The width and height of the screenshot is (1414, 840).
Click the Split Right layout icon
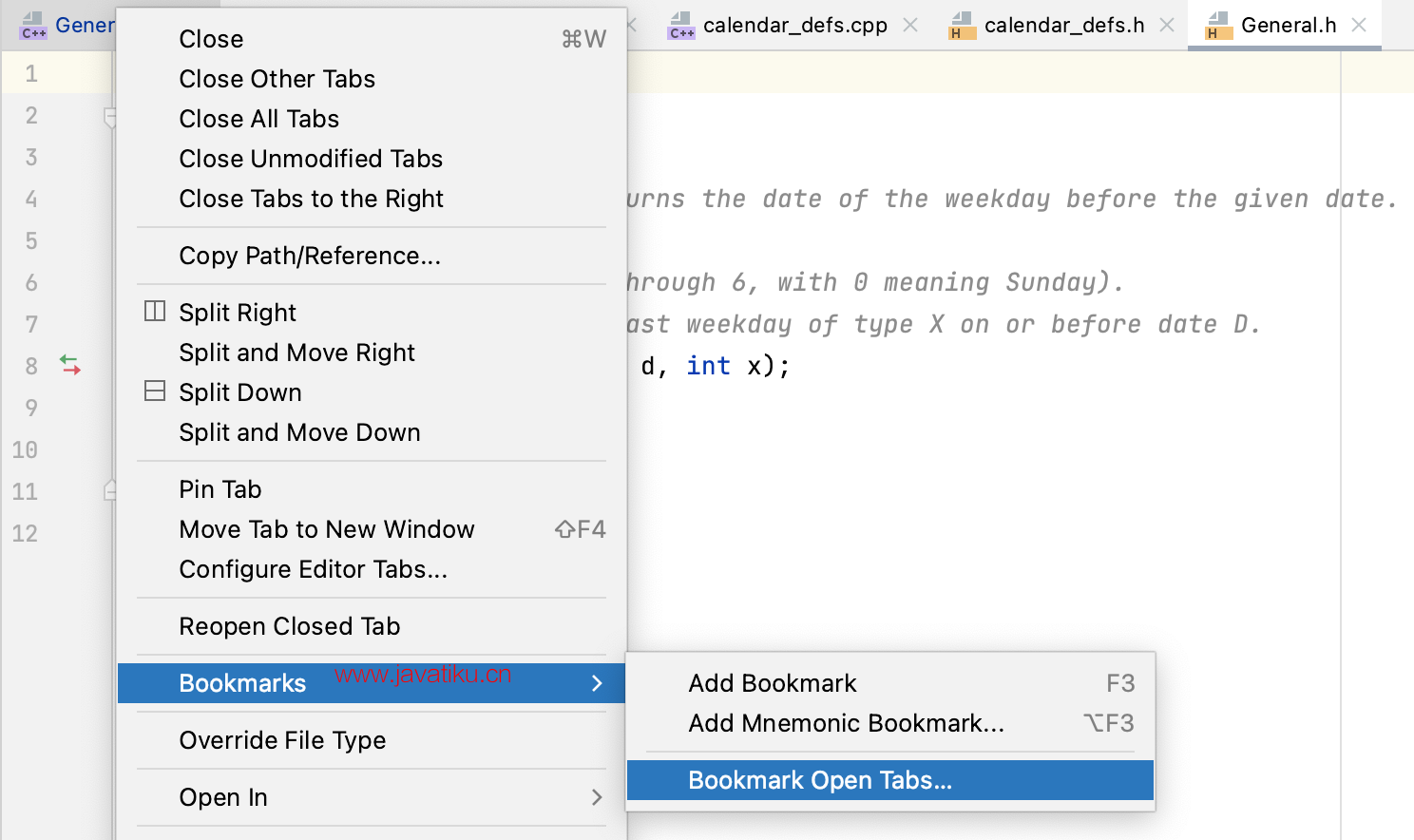point(155,311)
